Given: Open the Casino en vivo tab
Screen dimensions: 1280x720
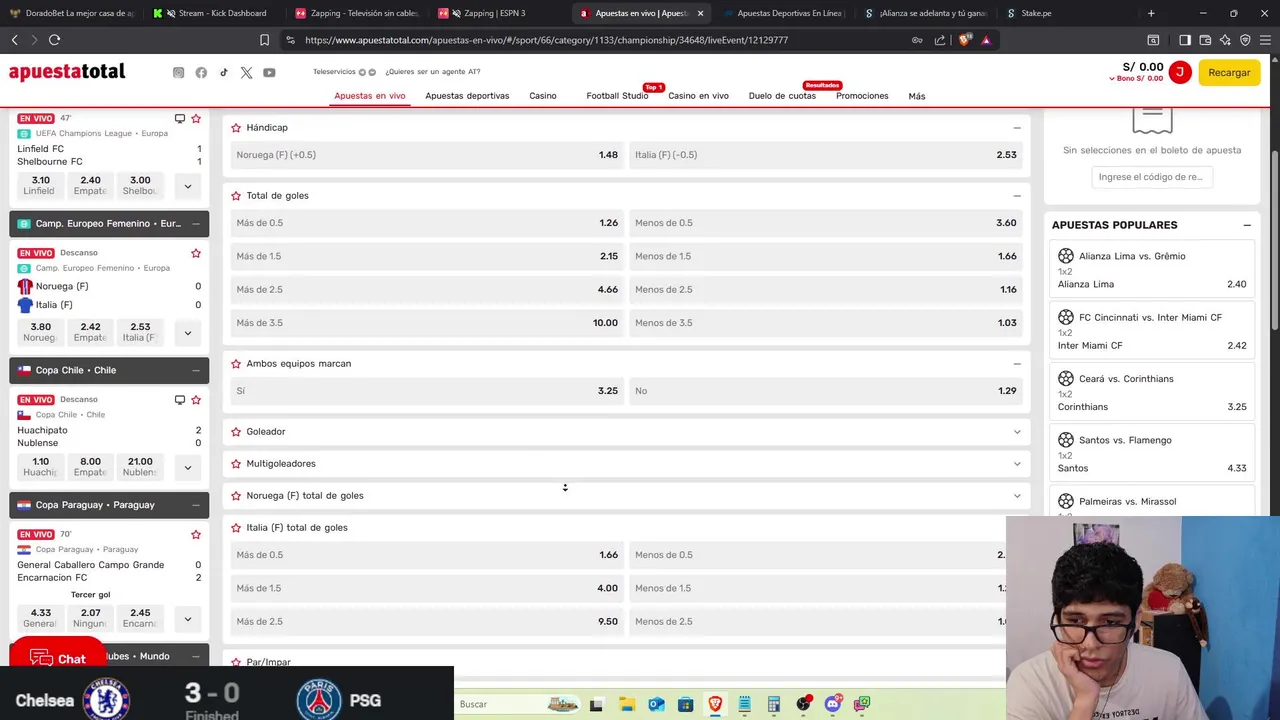Looking at the screenshot, I should click(698, 96).
